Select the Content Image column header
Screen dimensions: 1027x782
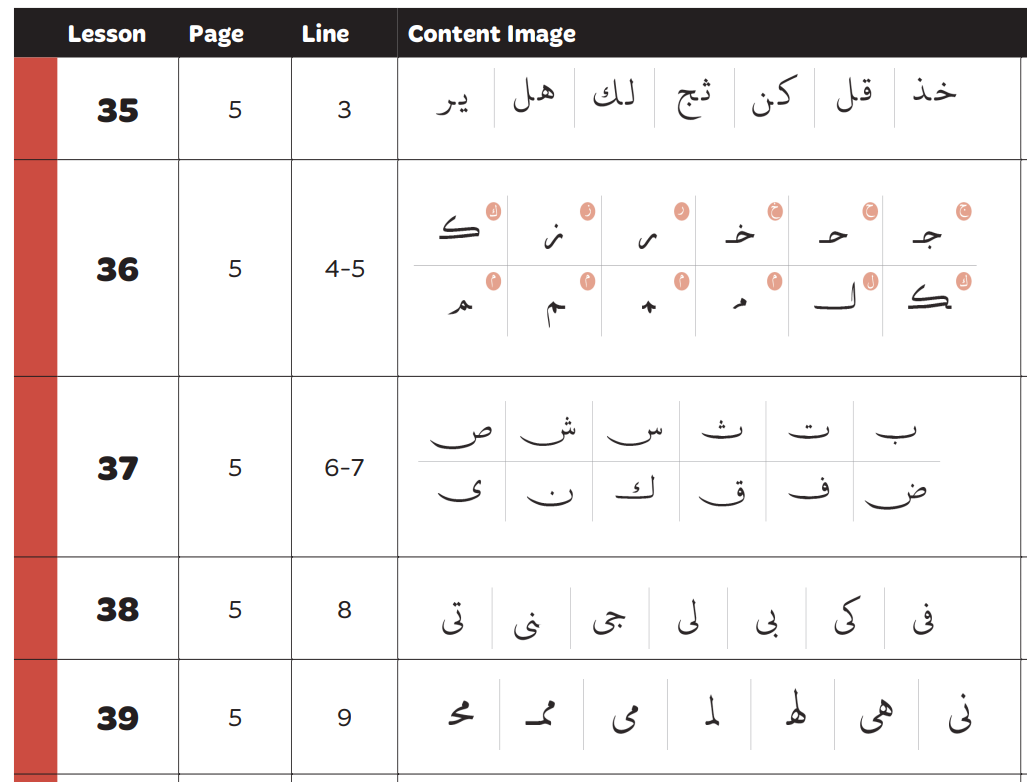[491, 34]
